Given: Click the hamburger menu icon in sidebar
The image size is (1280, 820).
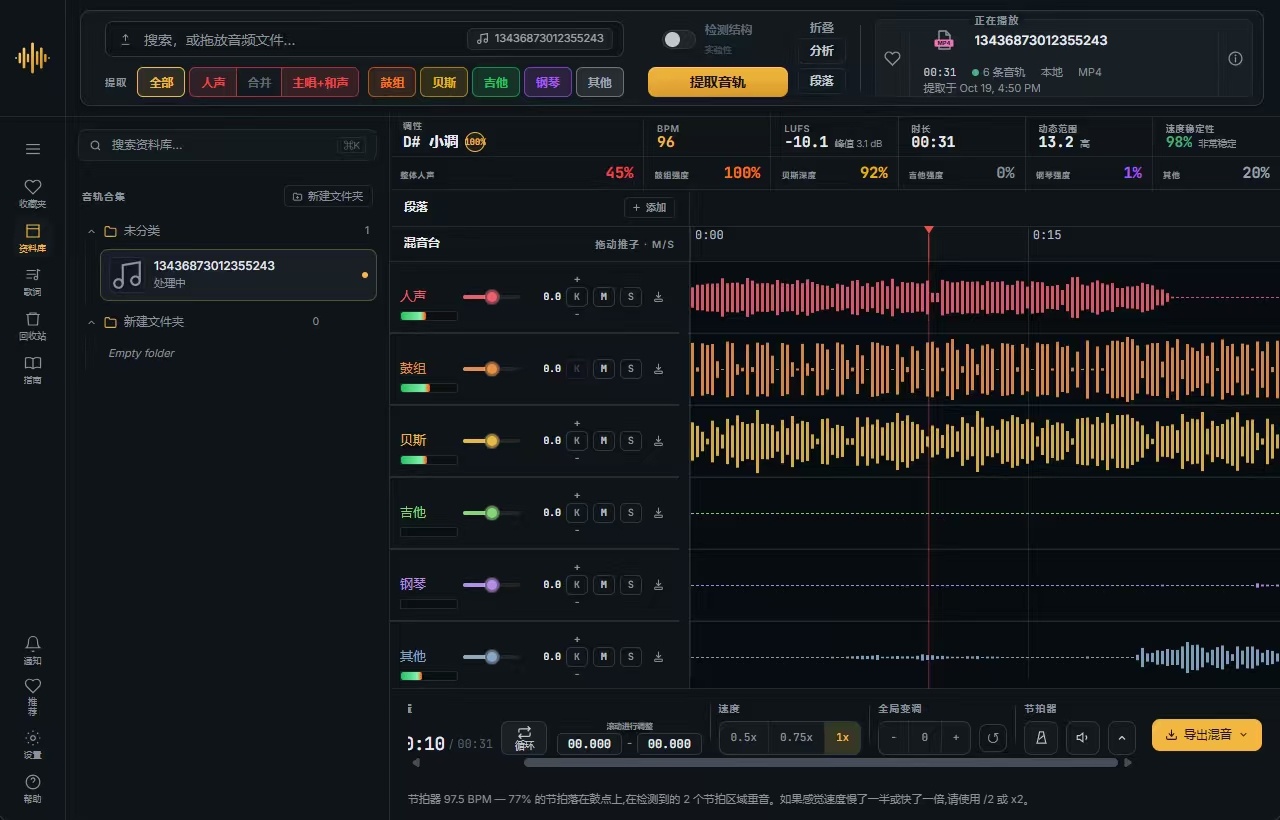Looking at the screenshot, I should coord(33,149).
